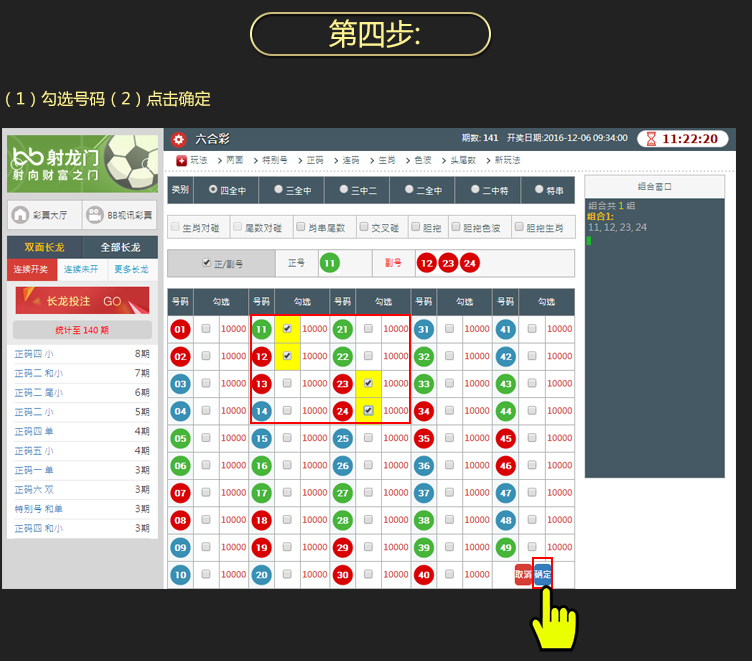Image resolution: width=752 pixels, height=661 pixels.
Task: Click the hourglass countdown timer icon
Action: coord(651,139)
